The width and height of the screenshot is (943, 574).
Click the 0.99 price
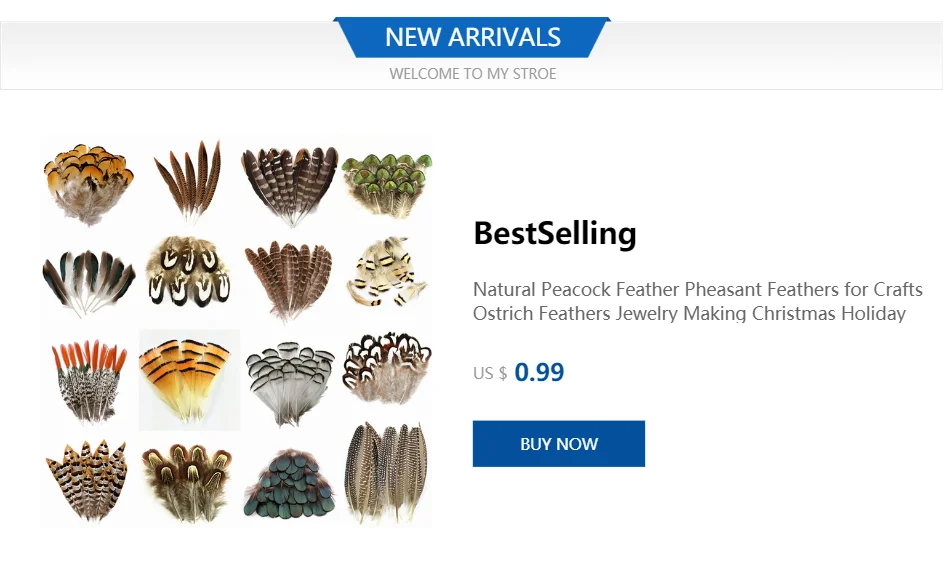[x=539, y=373]
